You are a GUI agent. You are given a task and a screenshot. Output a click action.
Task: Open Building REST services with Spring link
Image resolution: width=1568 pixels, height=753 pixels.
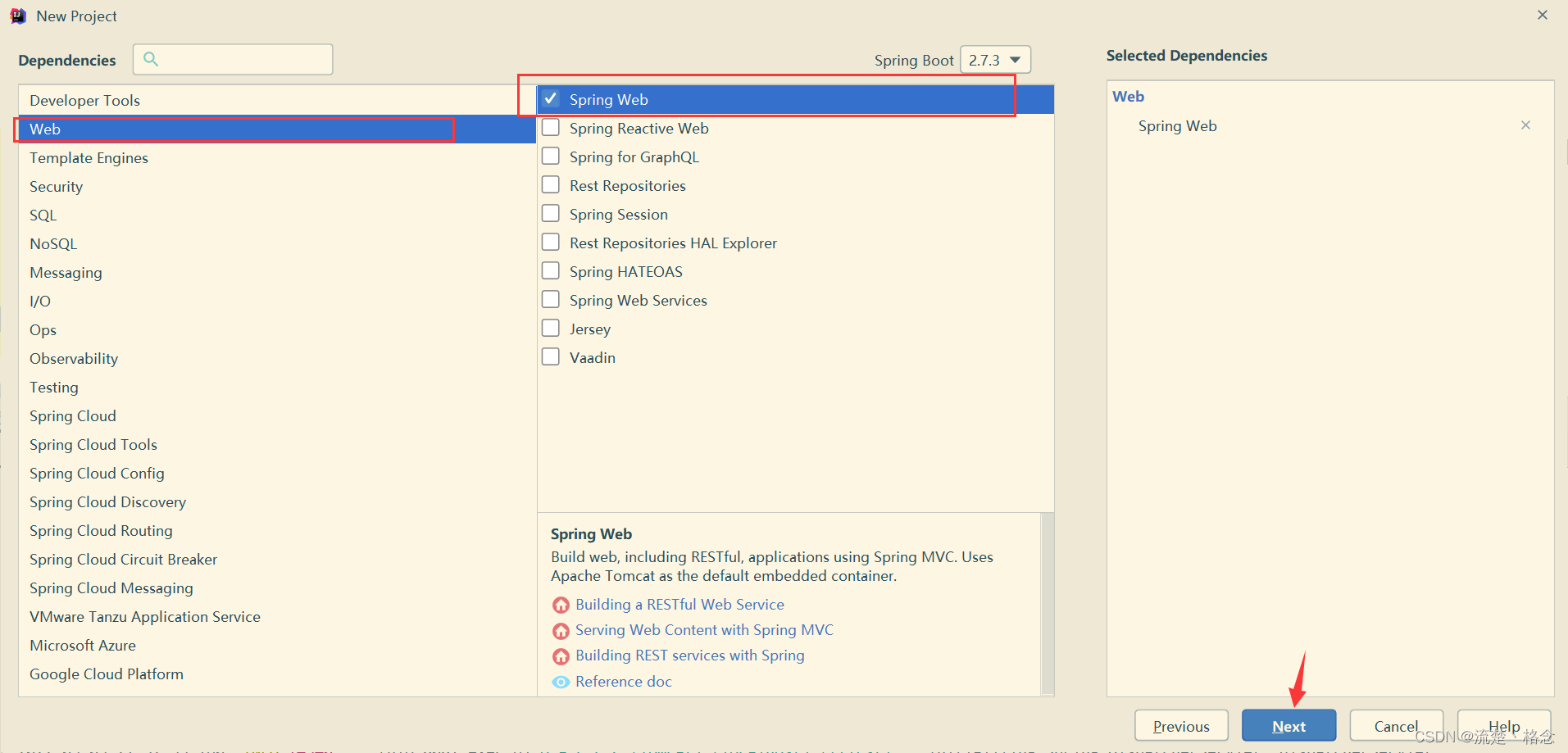[690, 655]
